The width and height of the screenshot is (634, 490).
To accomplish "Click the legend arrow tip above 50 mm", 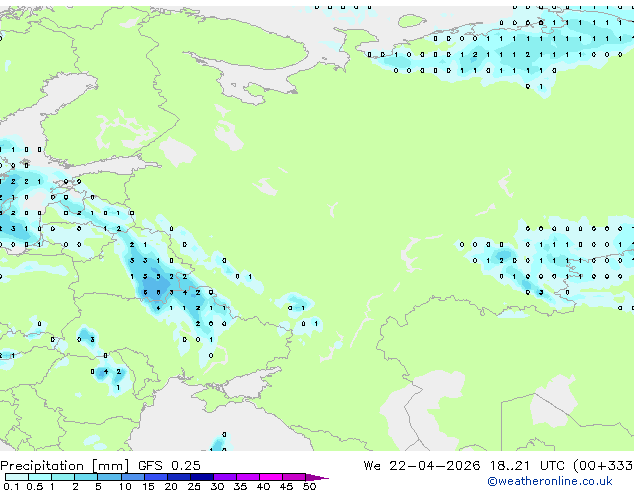I will pyautogui.click(x=317, y=477).
